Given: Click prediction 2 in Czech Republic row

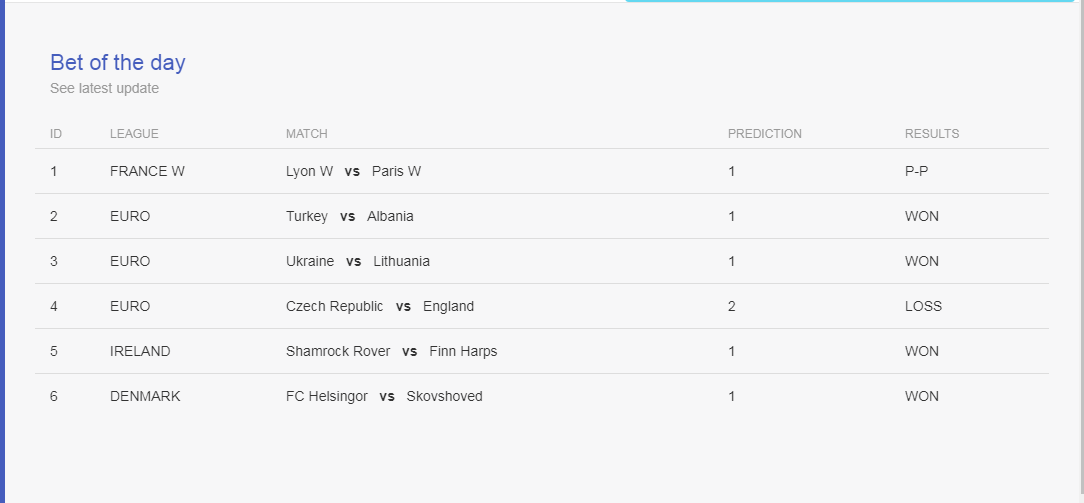Looking at the screenshot, I should [x=731, y=306].
